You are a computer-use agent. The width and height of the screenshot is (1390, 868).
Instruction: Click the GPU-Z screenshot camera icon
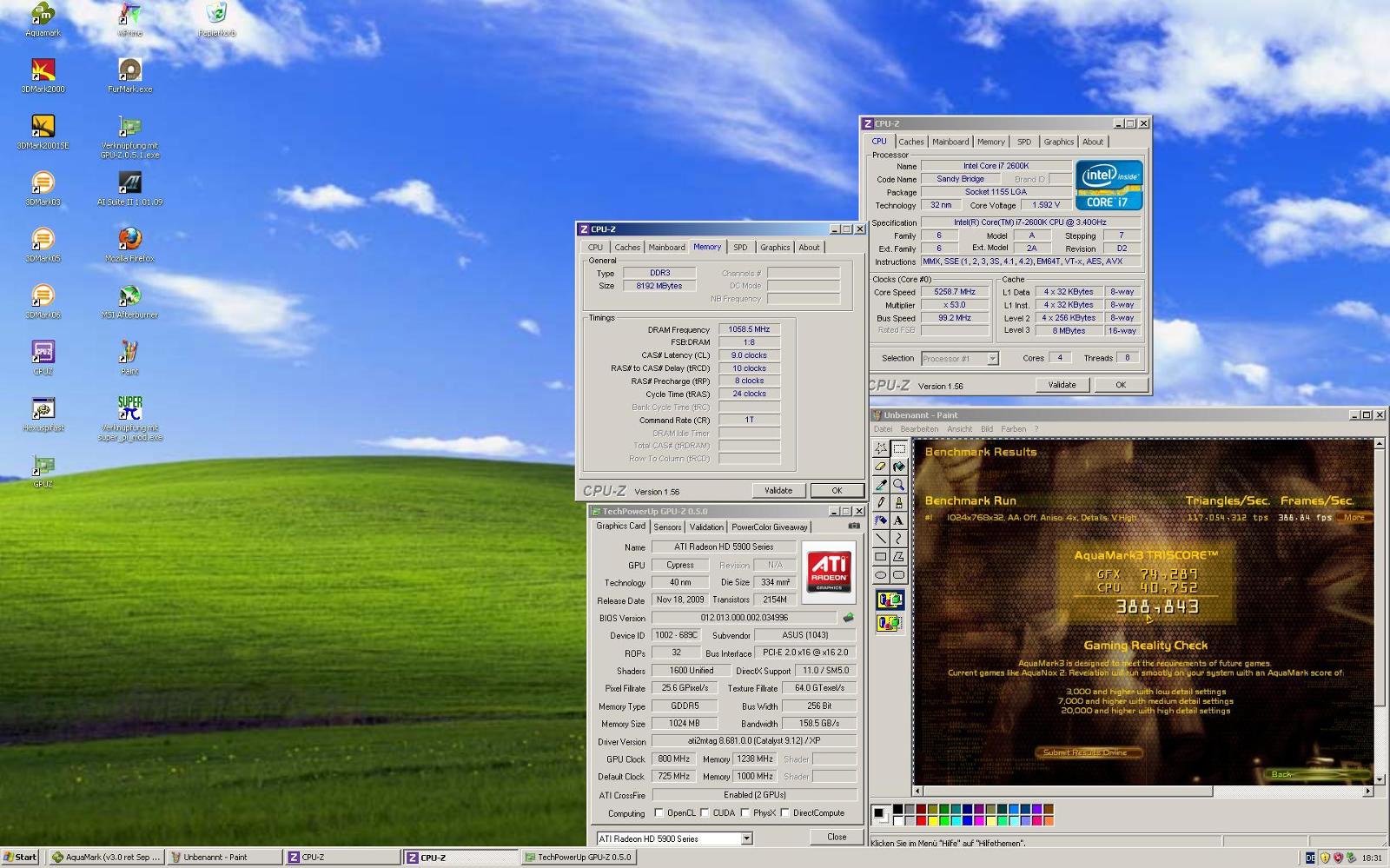point(853,526)
